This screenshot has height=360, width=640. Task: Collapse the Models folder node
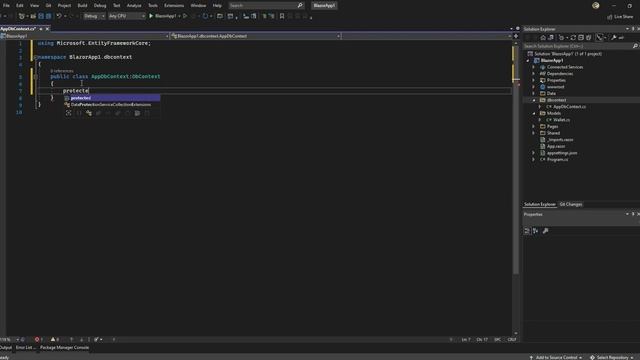coord(534,113)
